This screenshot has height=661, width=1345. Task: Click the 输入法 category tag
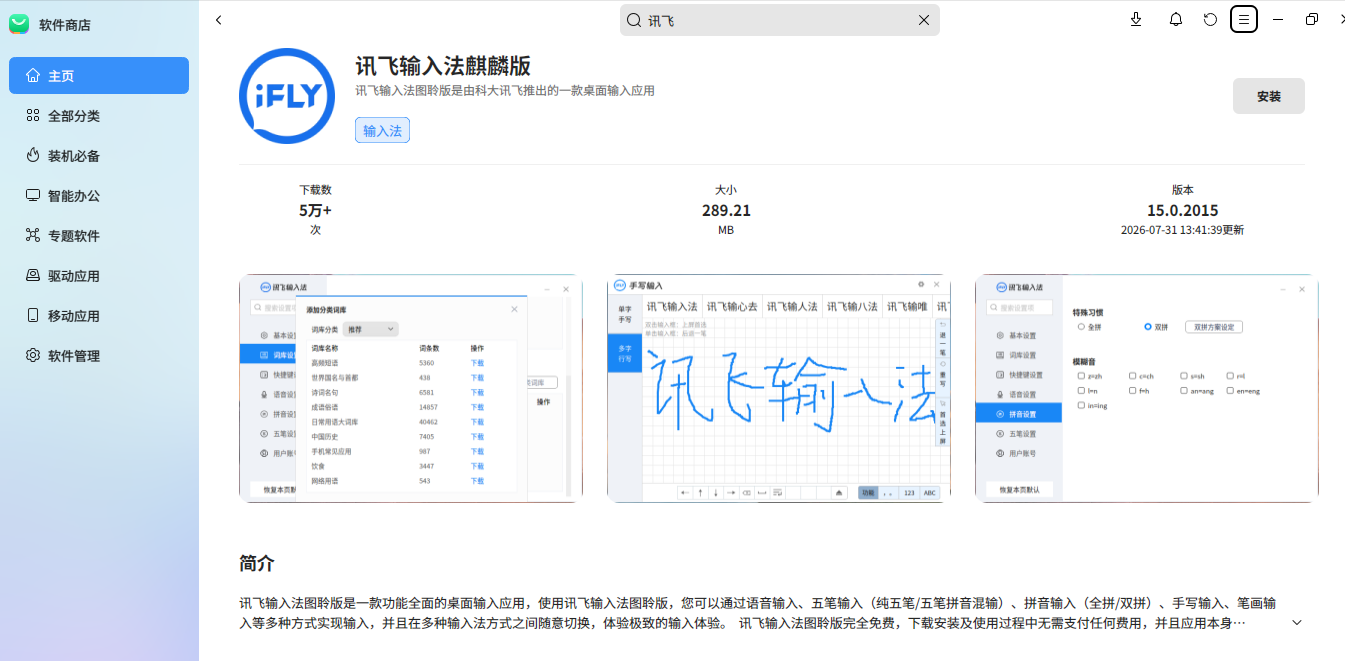point(382,131)
